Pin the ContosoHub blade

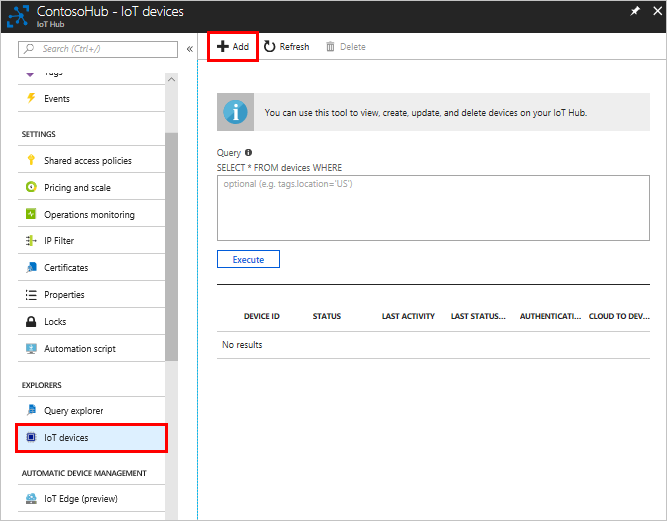635,11
